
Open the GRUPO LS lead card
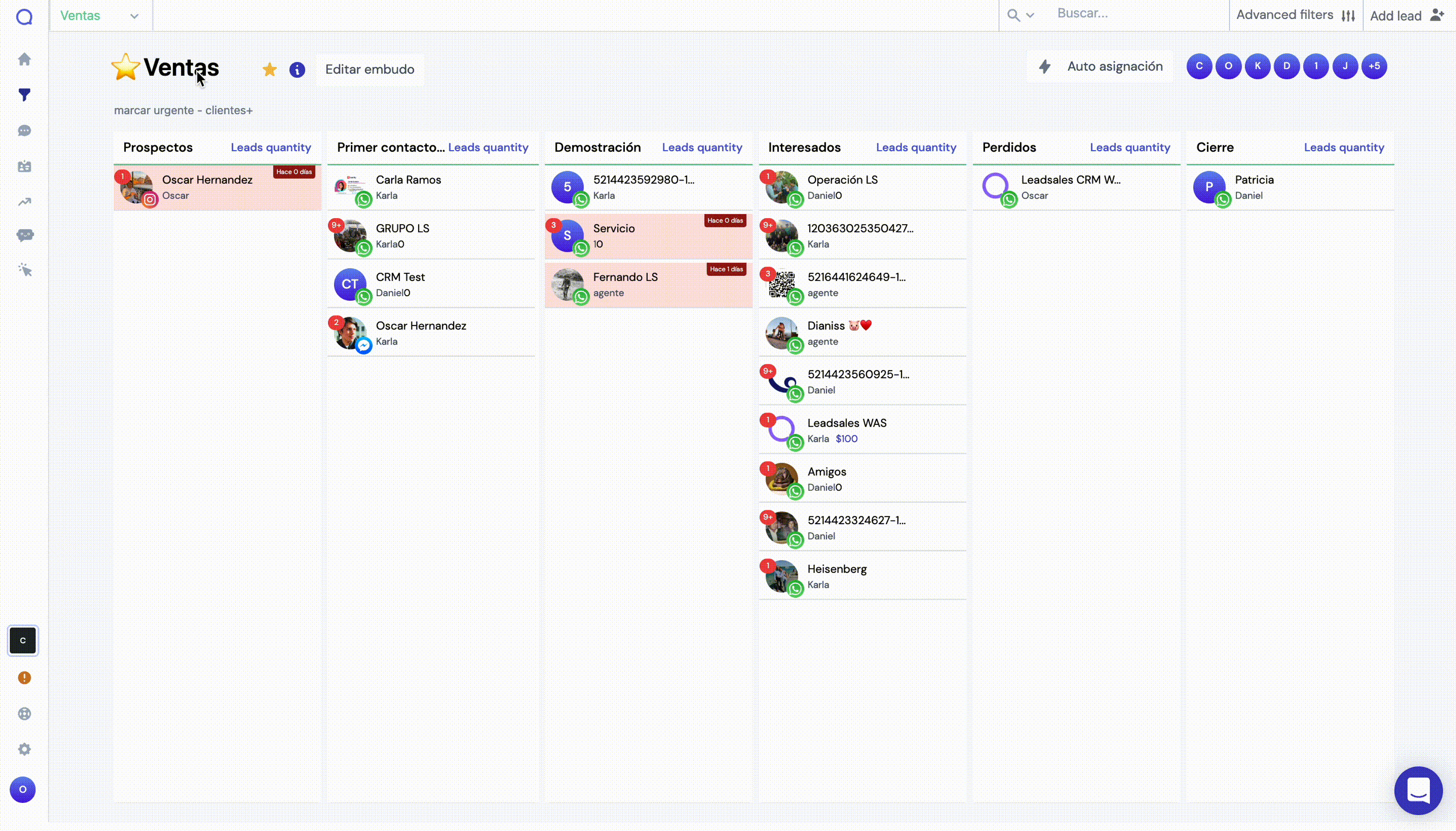pos(431,236)
